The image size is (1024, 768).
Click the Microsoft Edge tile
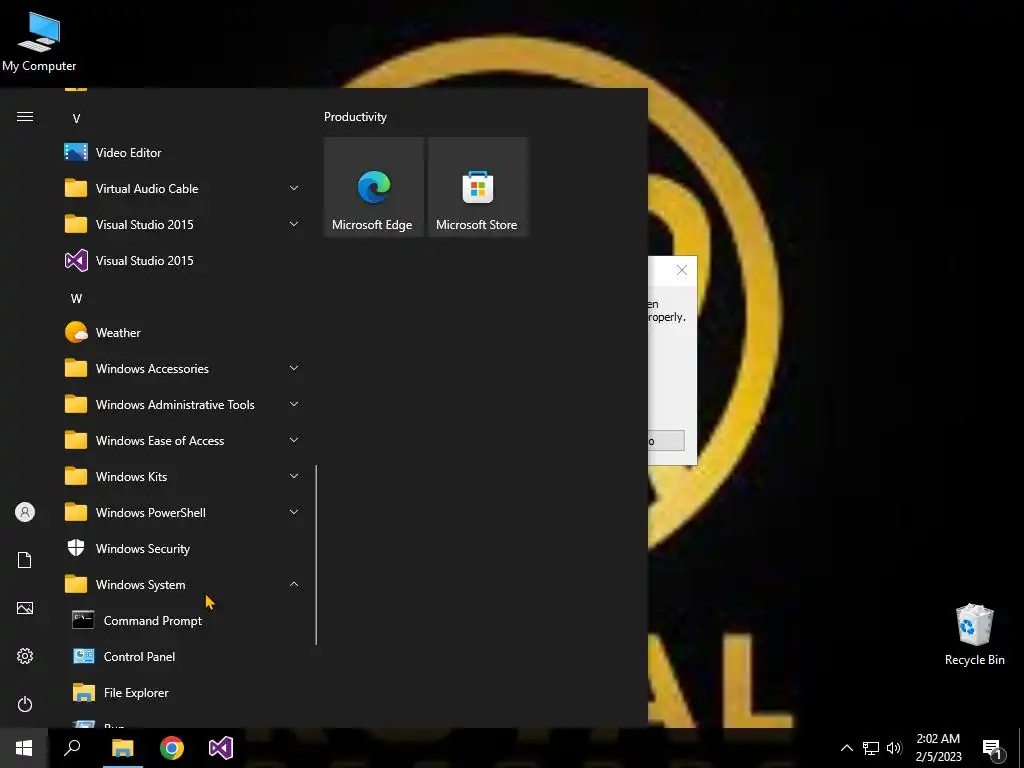pos(374,187)
